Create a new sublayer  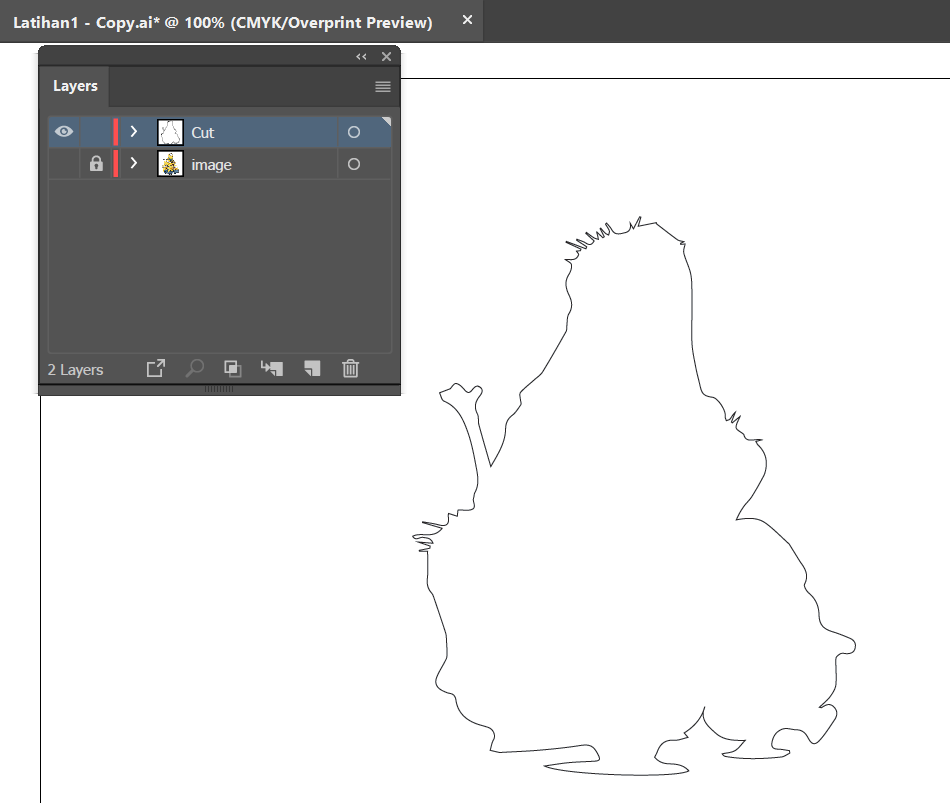click(271, 368)
